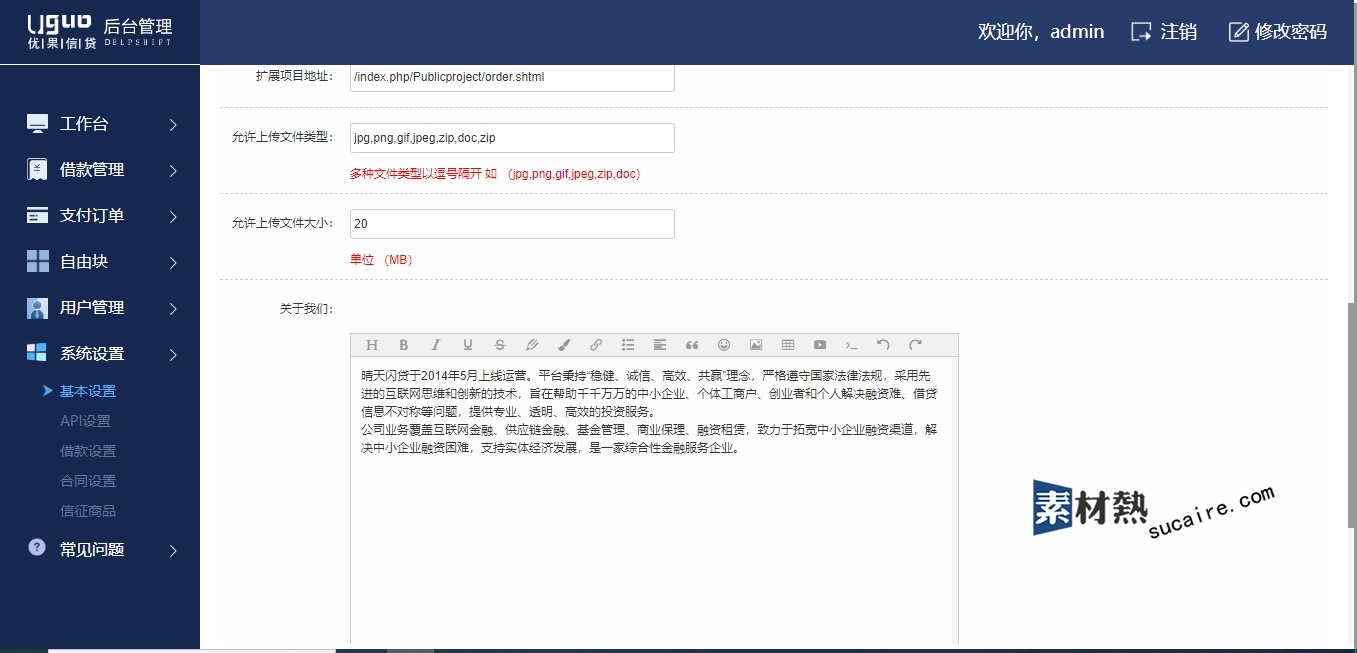Click the 后台管理 header title
The height and width of the screenshot is (653, 1357).
coord(138,27)
